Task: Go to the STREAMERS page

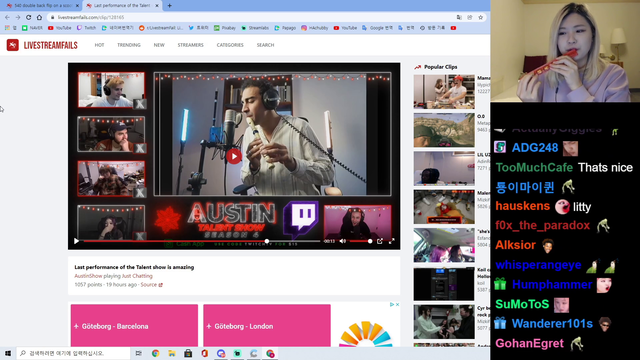Action: pos(190,45)
